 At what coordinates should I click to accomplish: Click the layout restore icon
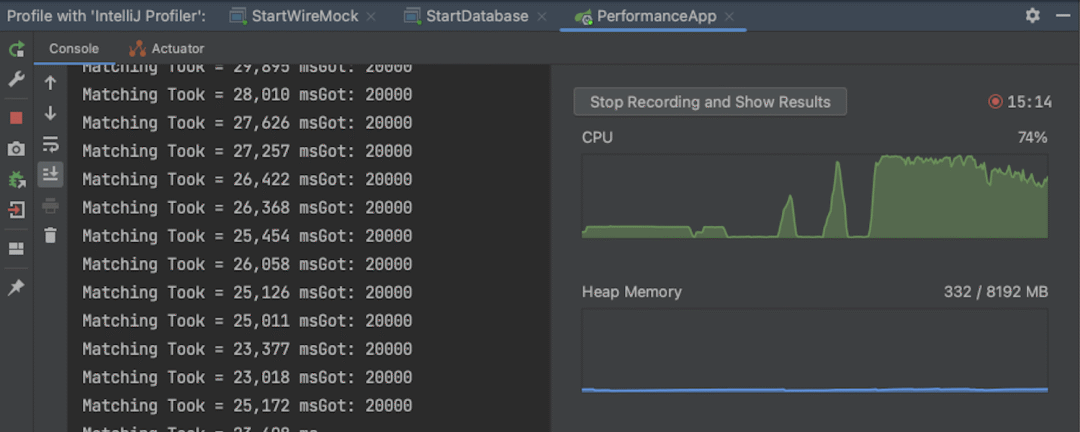click(16, 249)
